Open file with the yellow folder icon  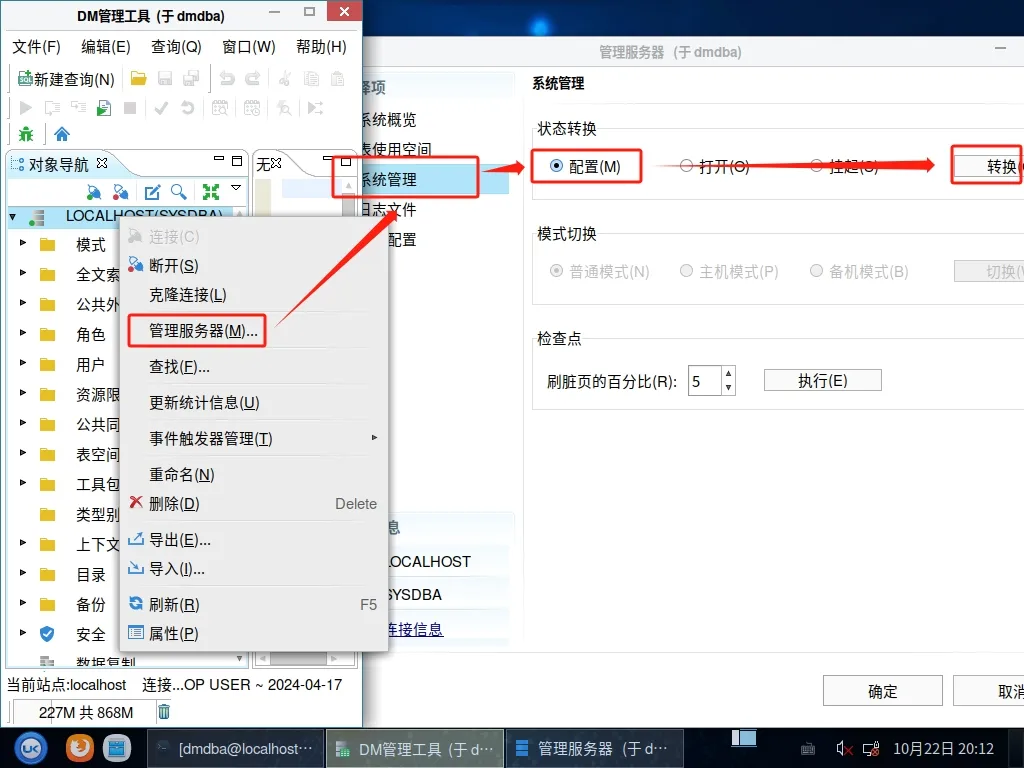coord(139,79)
